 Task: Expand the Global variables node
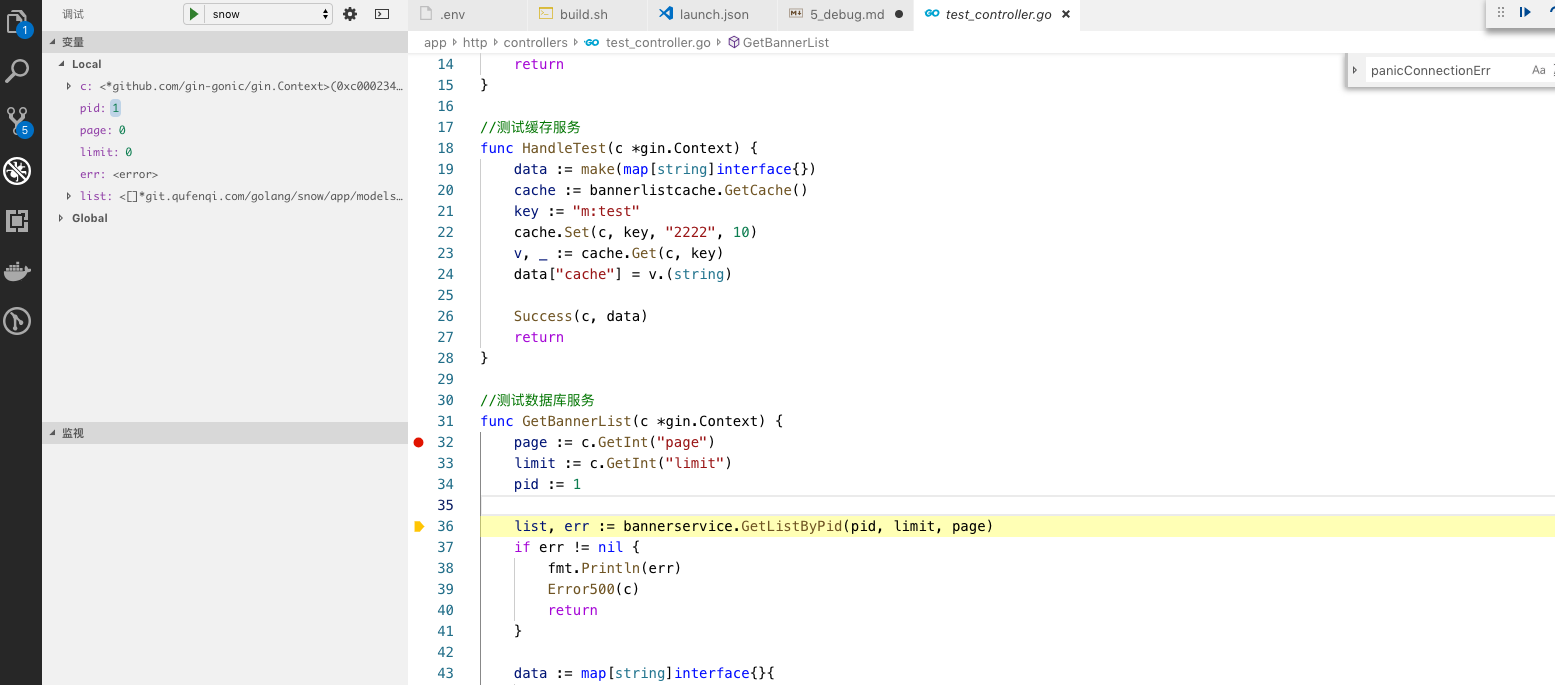[62, 218]
